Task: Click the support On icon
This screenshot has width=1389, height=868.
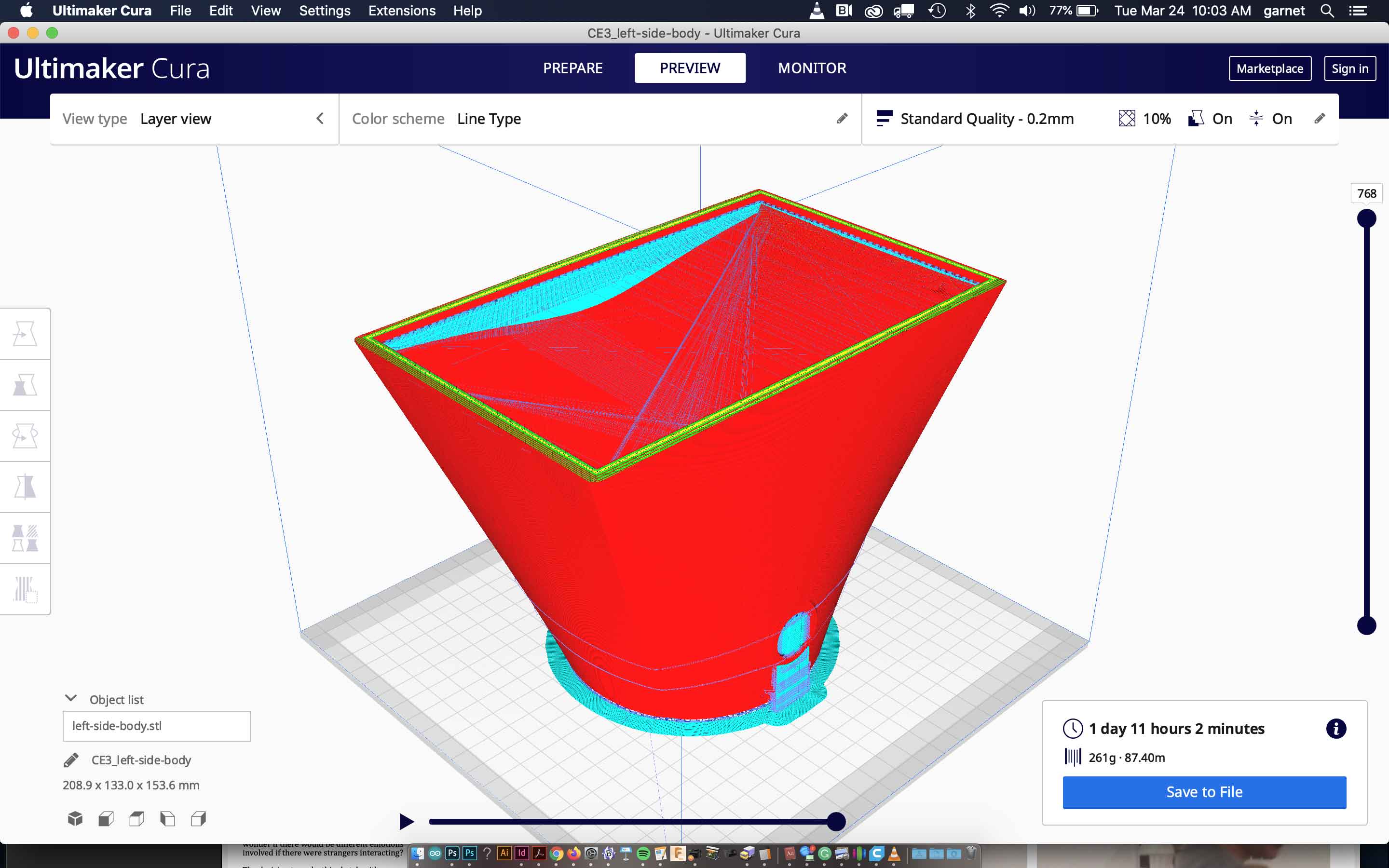Action: click(1196, 118)
